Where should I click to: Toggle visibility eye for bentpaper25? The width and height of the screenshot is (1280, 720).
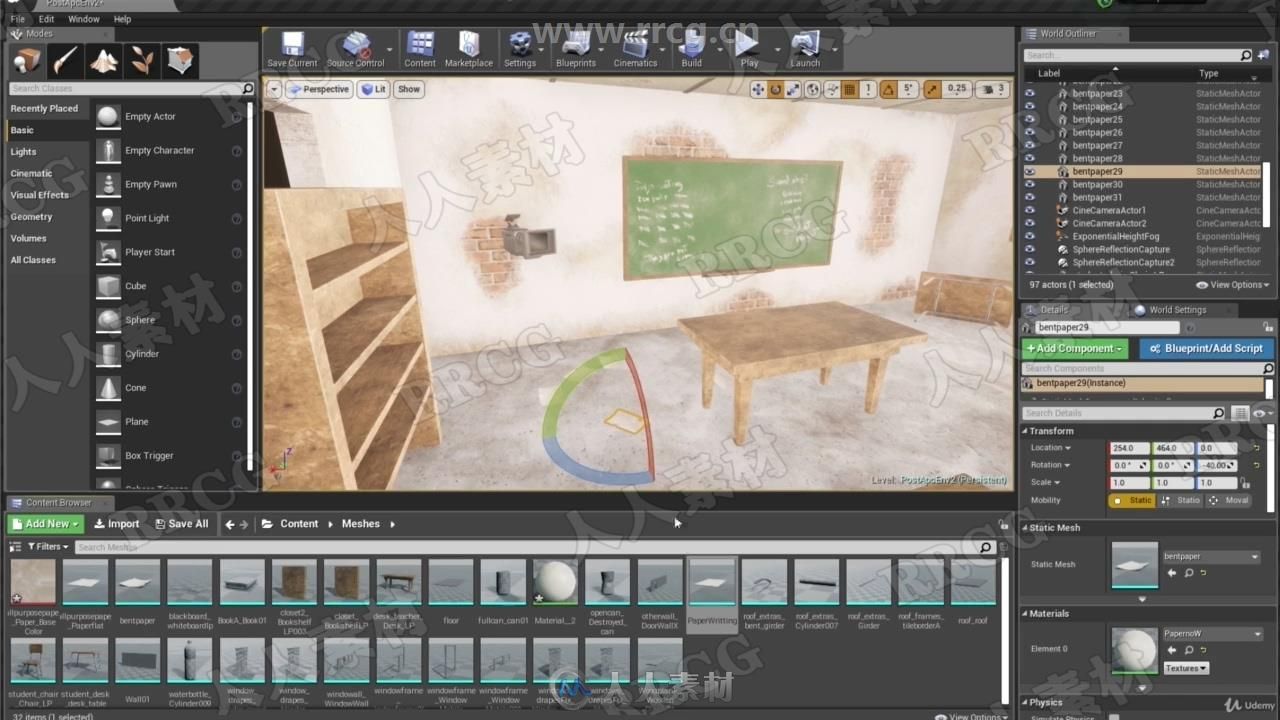point(1029,120)
